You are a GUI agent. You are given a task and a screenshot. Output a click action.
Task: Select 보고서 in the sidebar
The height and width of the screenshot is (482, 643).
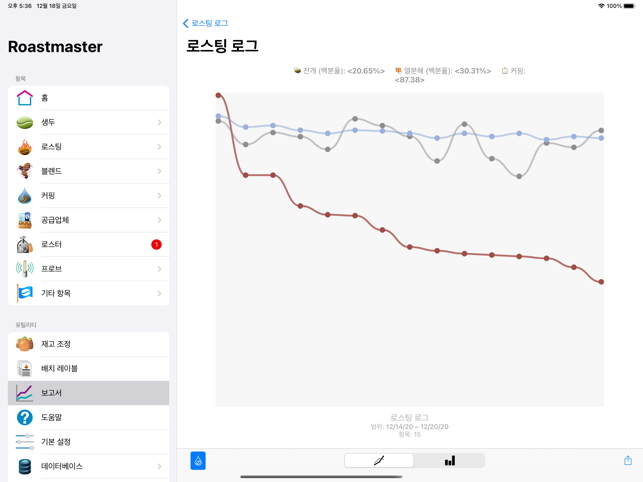point(89,393)
